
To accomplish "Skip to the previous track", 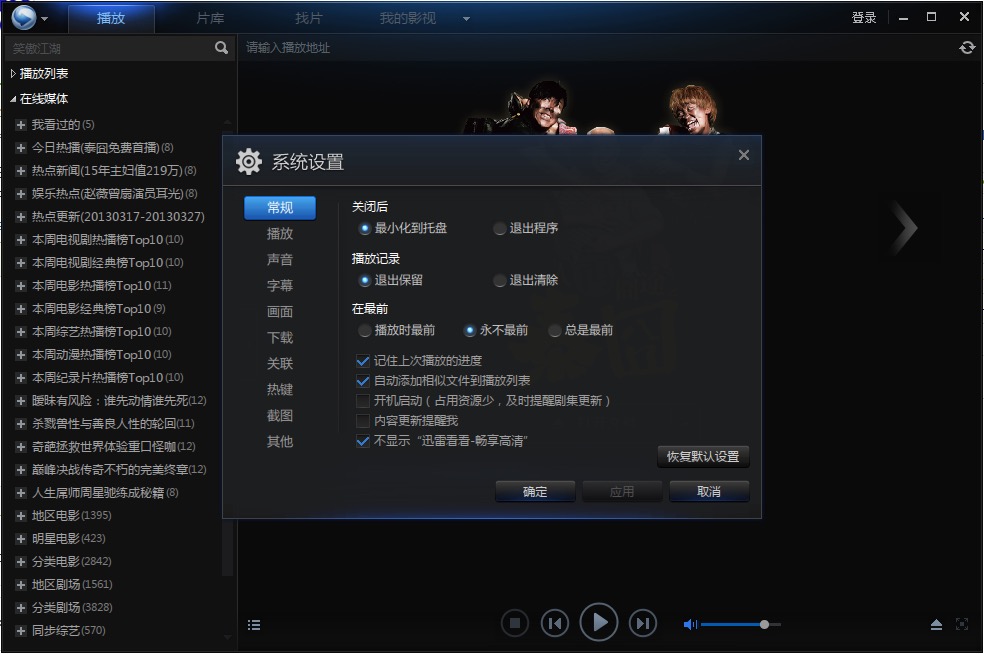I will (x=555, y=623).
